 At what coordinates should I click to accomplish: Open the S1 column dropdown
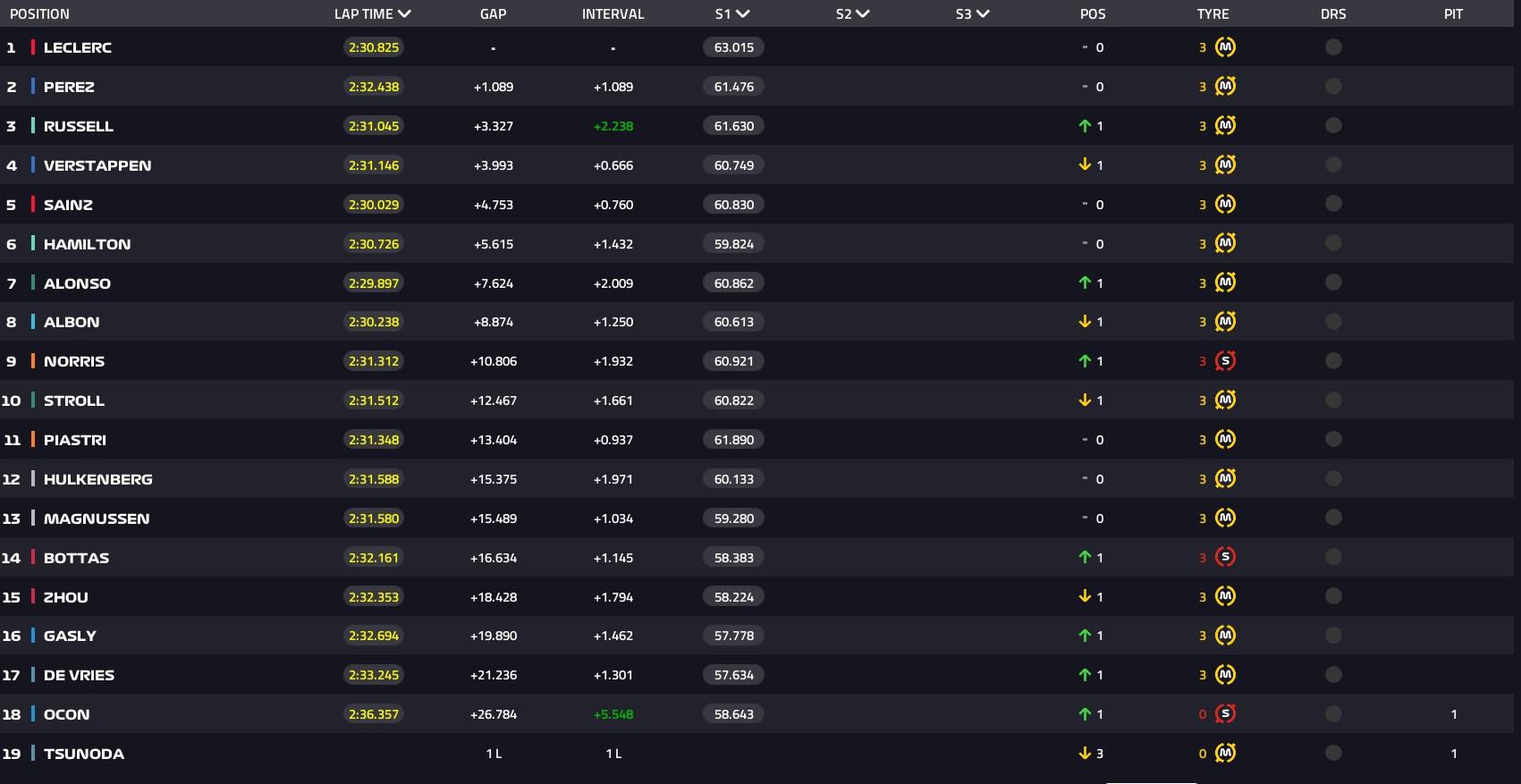pyautogui.click(x=742, y=14)
